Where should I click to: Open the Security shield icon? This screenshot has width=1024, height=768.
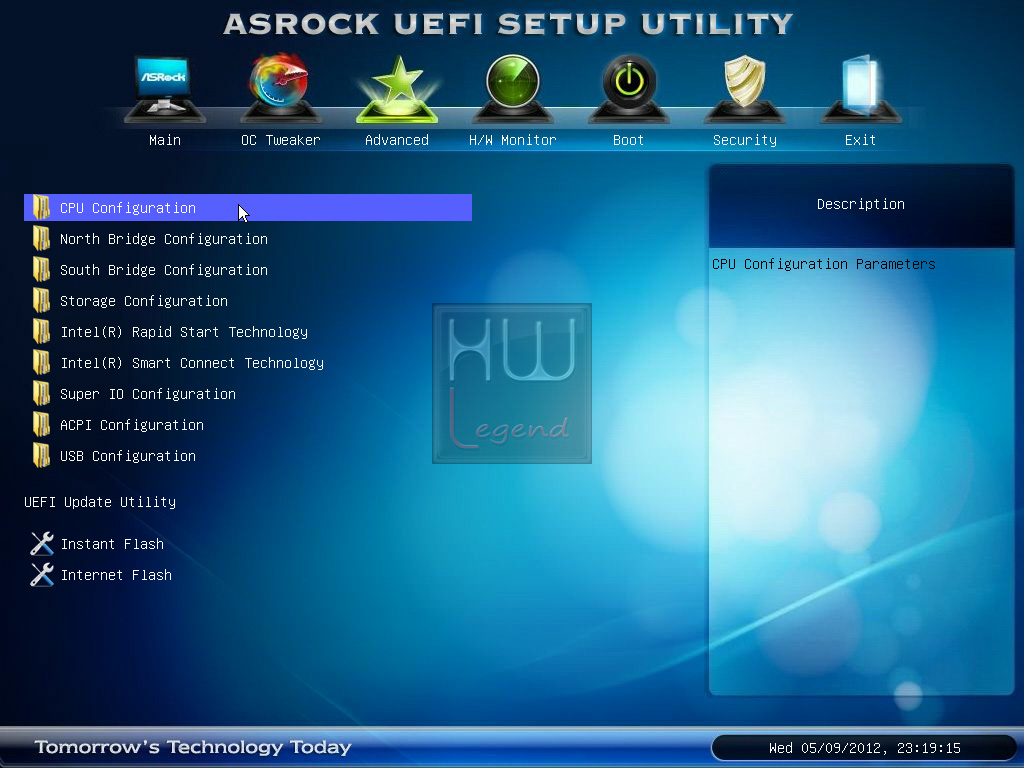744,89
